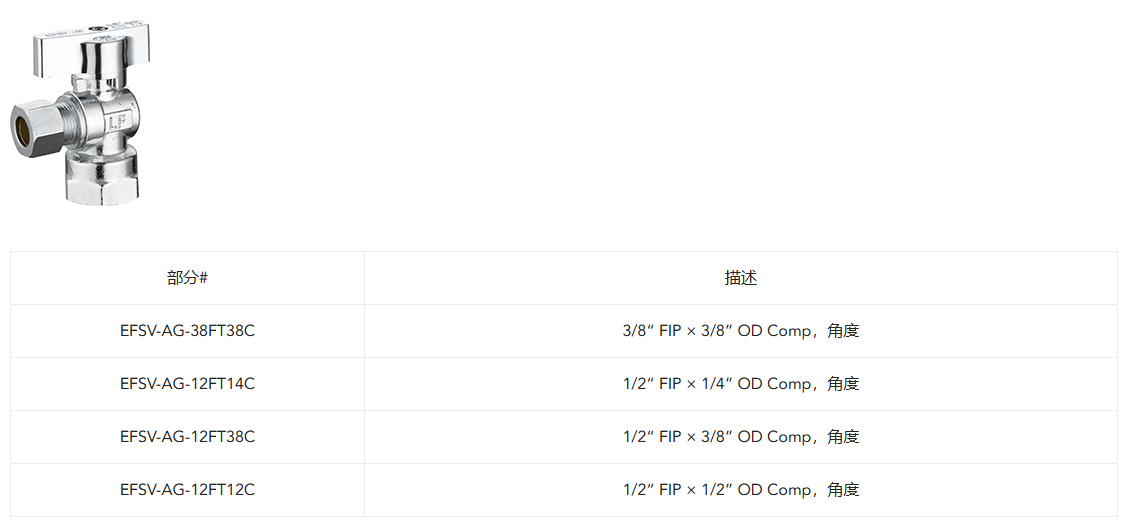1127x526 pixels.
Task: Click 角度 in the 12FT38C row description
Action: point(843,437)
